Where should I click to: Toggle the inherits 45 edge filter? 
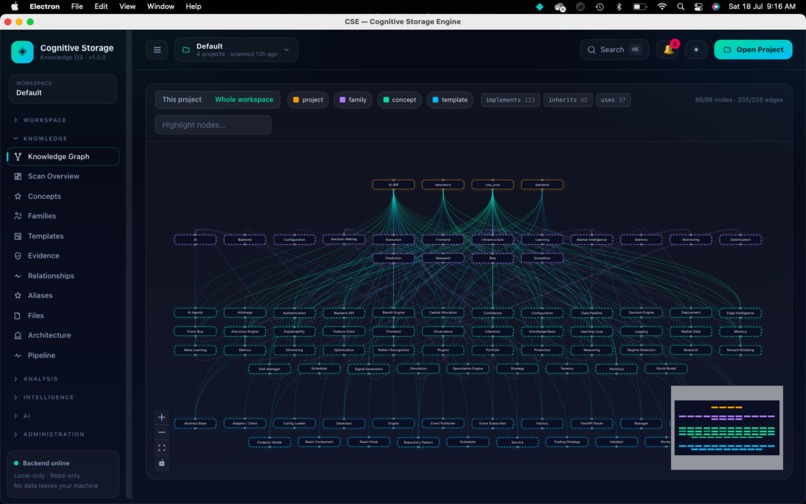point(568,100)
